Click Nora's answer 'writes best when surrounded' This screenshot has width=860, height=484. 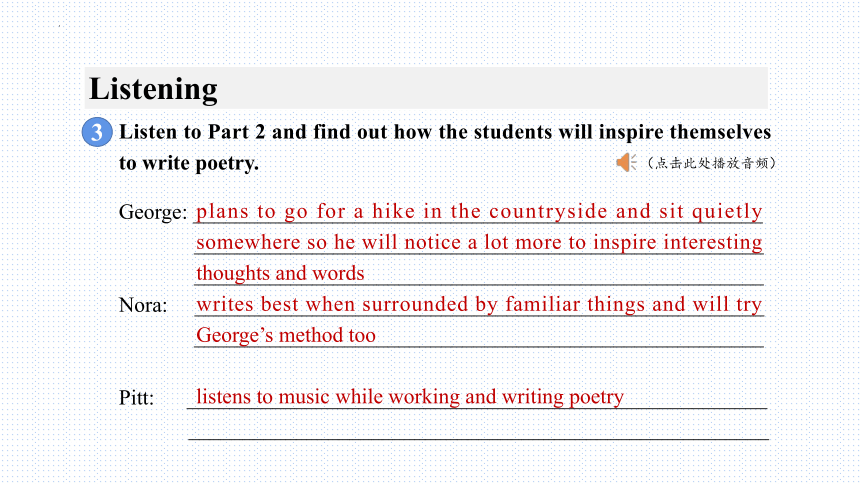[479, 305]
